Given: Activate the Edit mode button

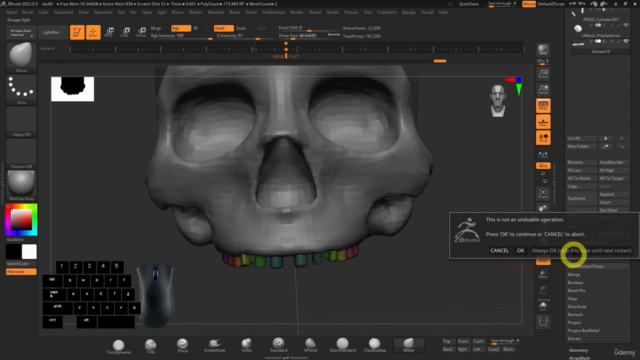Looking at the screenshot, I should click(77, 32).
